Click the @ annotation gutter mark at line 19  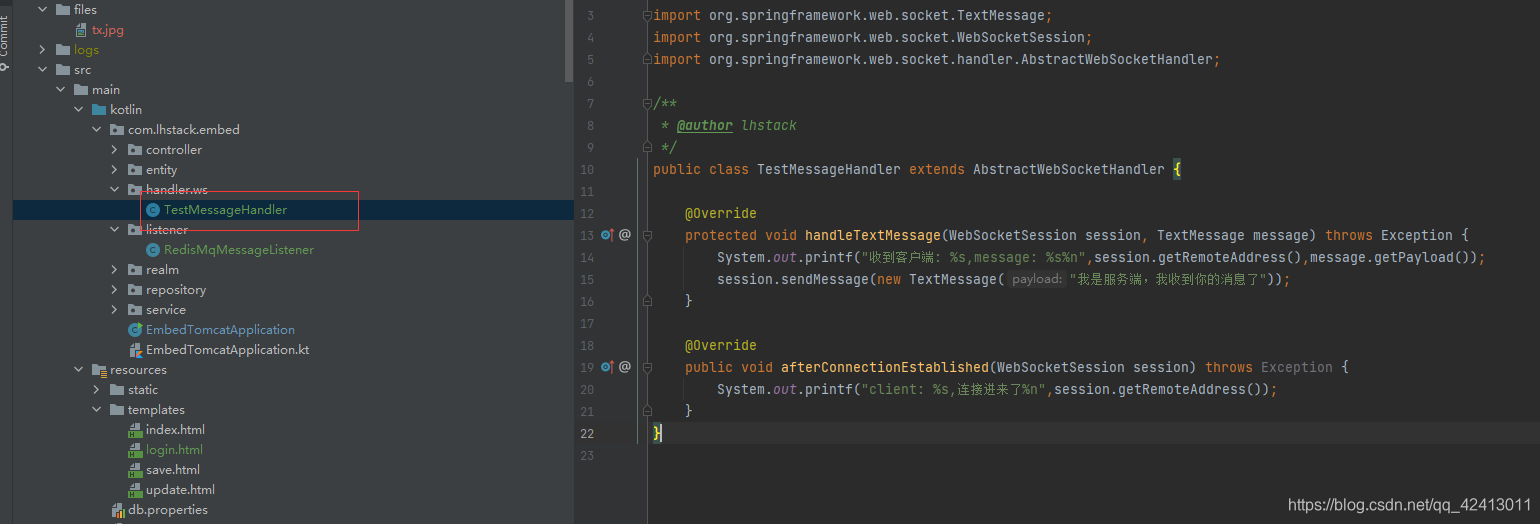click(x=625, y=367)
